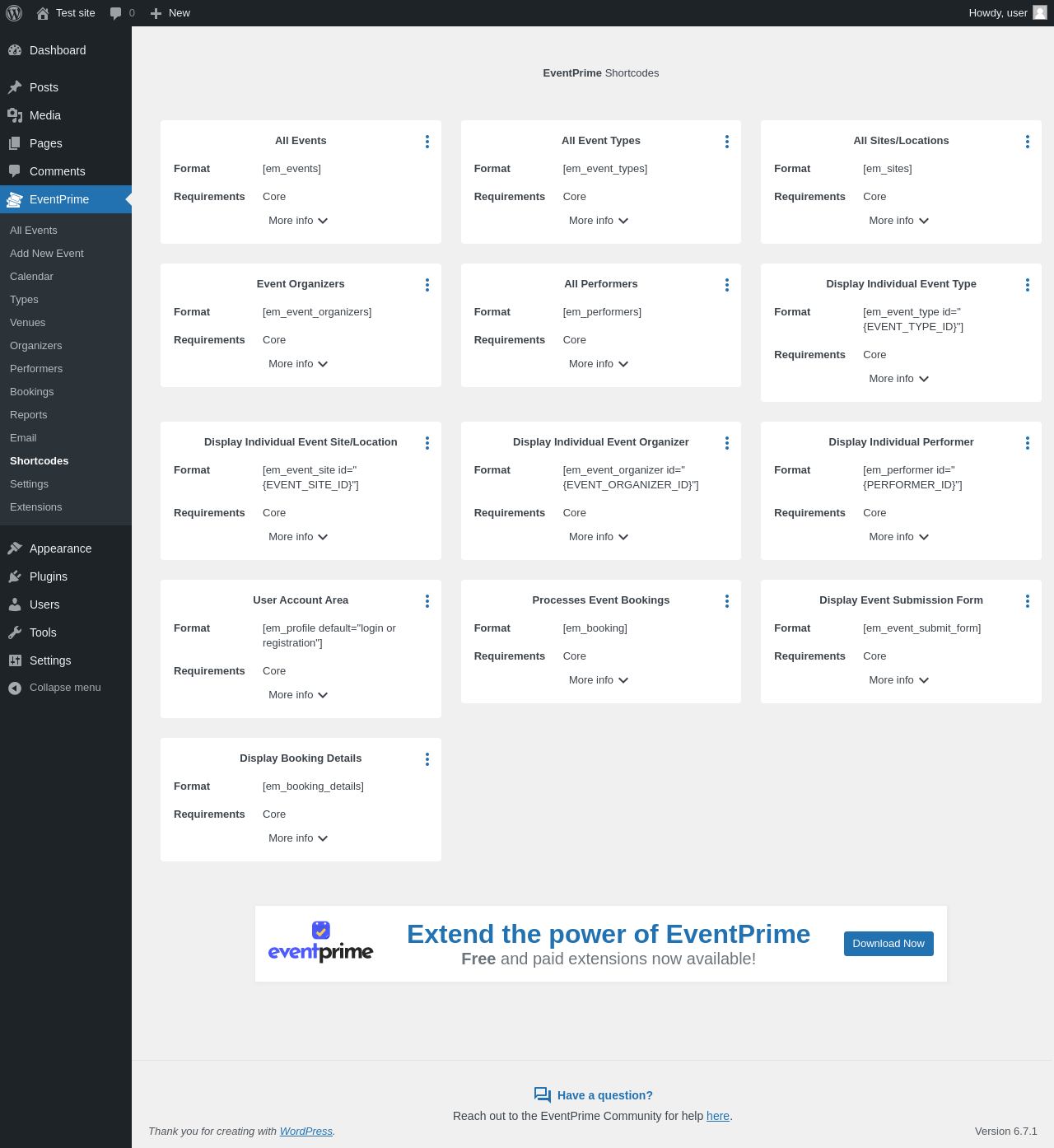The image size is (1054, 1148).
Task: Expand More info on All Events card
Action: [298, 221]
